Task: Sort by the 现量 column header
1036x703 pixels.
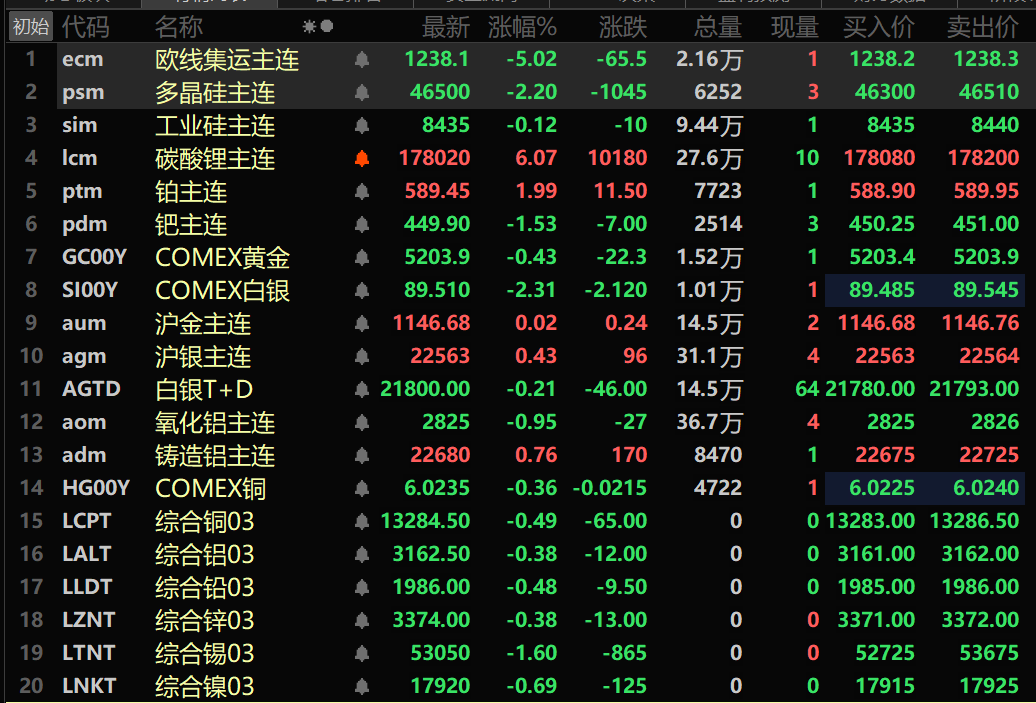Action: pos(795,27)
